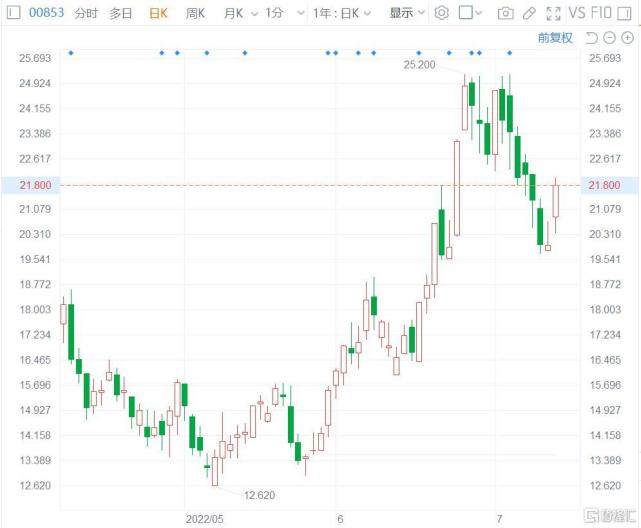
Task: Expand the 月K period dropdown arrow
Action: click(254, 14)
